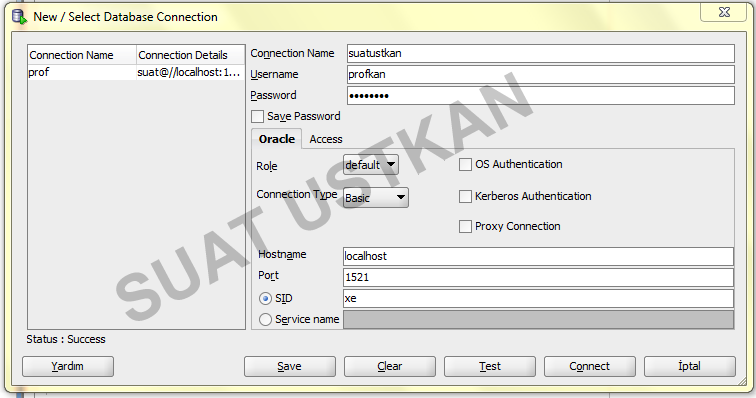Viewport: 756px width, 398px height.
Task: Click the Password field
Action: point(541,96)
